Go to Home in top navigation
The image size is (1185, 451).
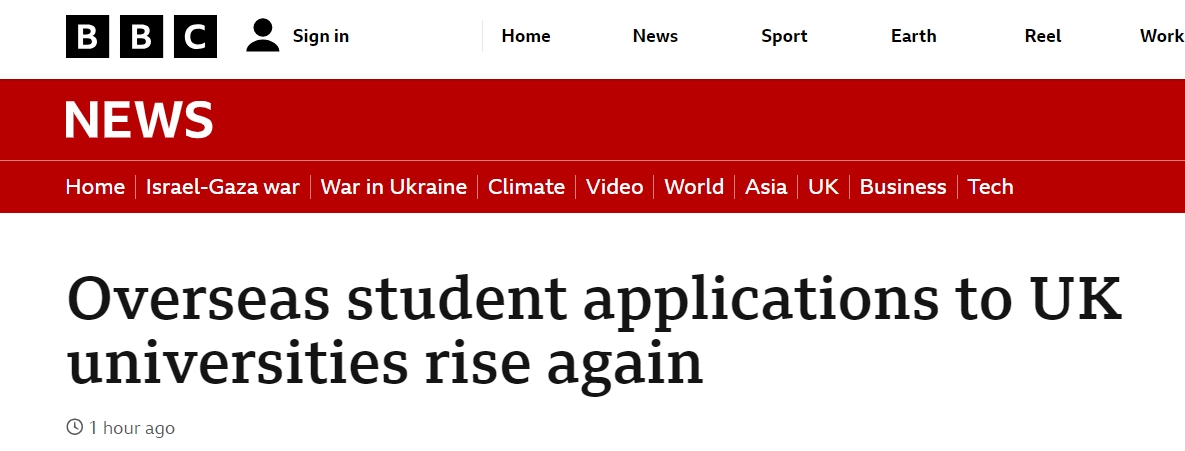(526, 36)
